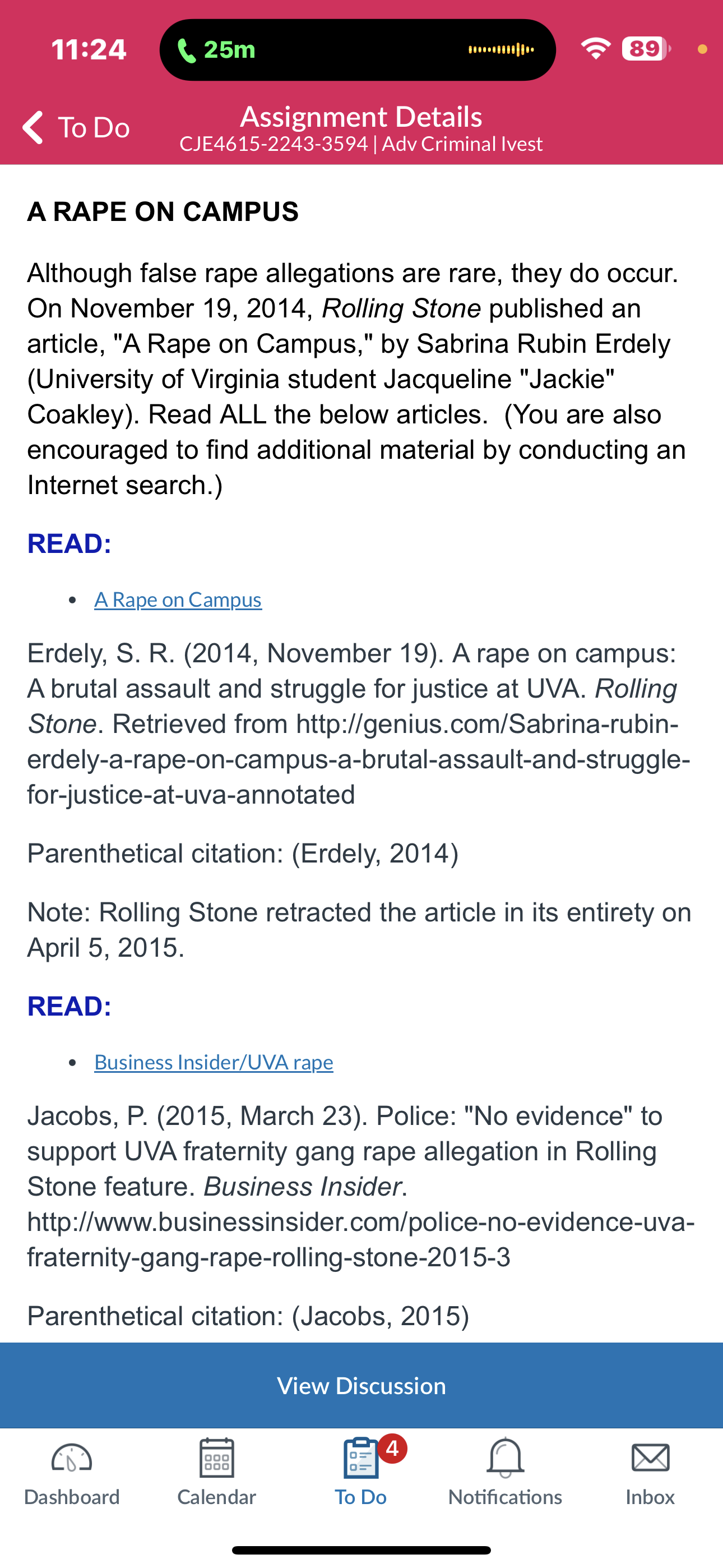Tap the call audio waveform indicator
Viewport: 723px width, 1568px height.
click(x=501, y=49)
